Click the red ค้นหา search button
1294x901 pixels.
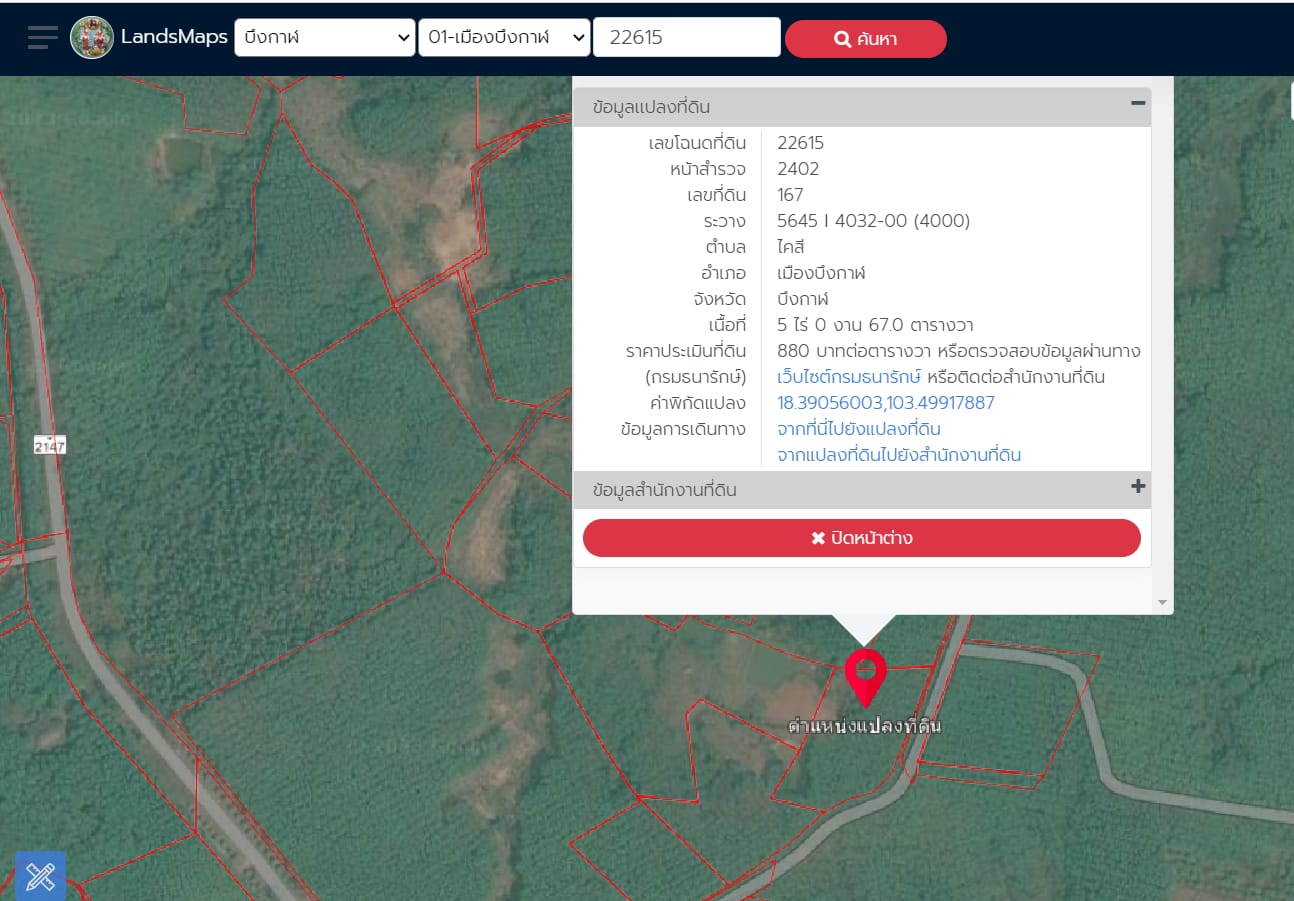[866, 39]
